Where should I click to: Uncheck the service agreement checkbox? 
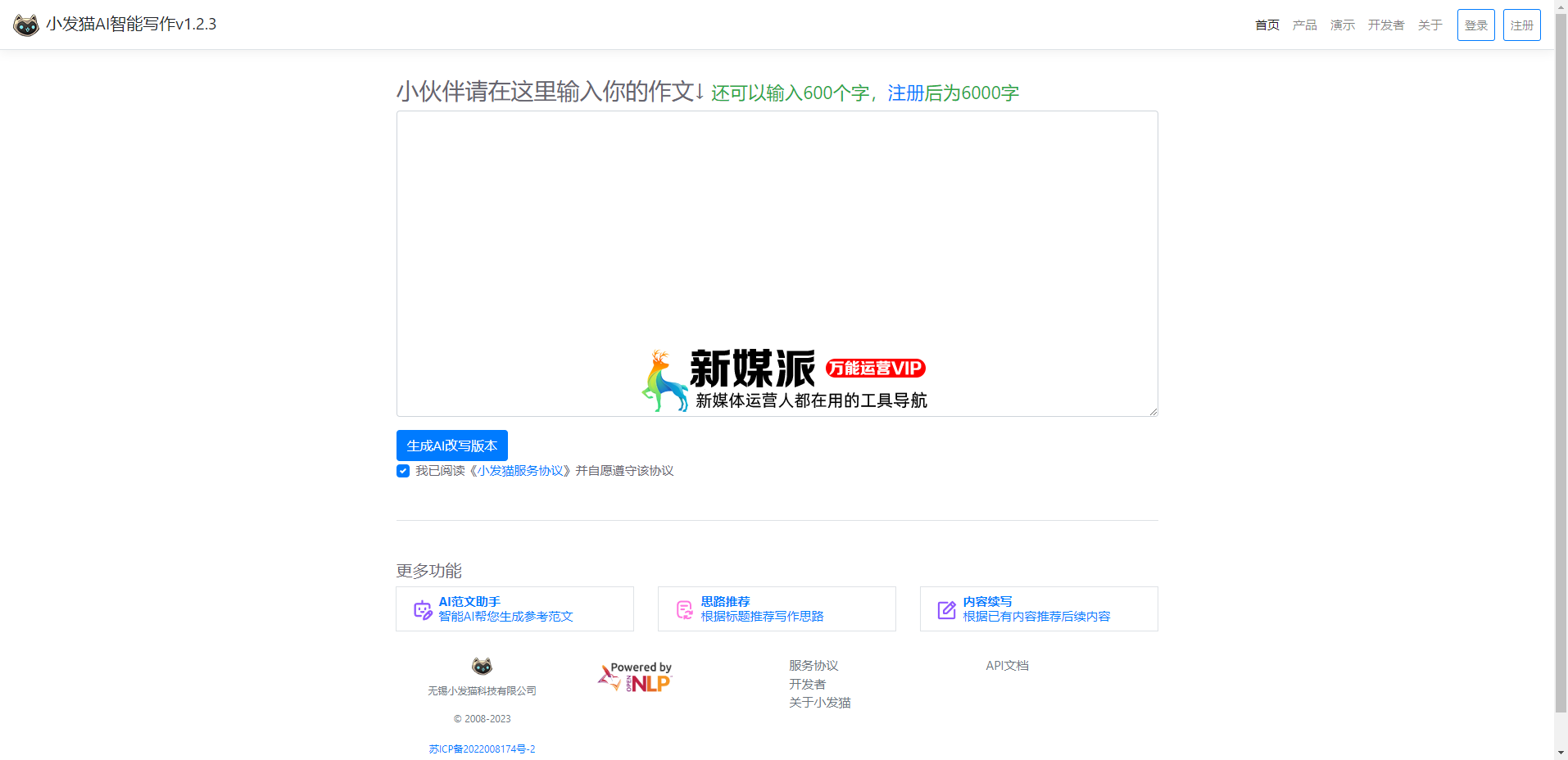403,471
